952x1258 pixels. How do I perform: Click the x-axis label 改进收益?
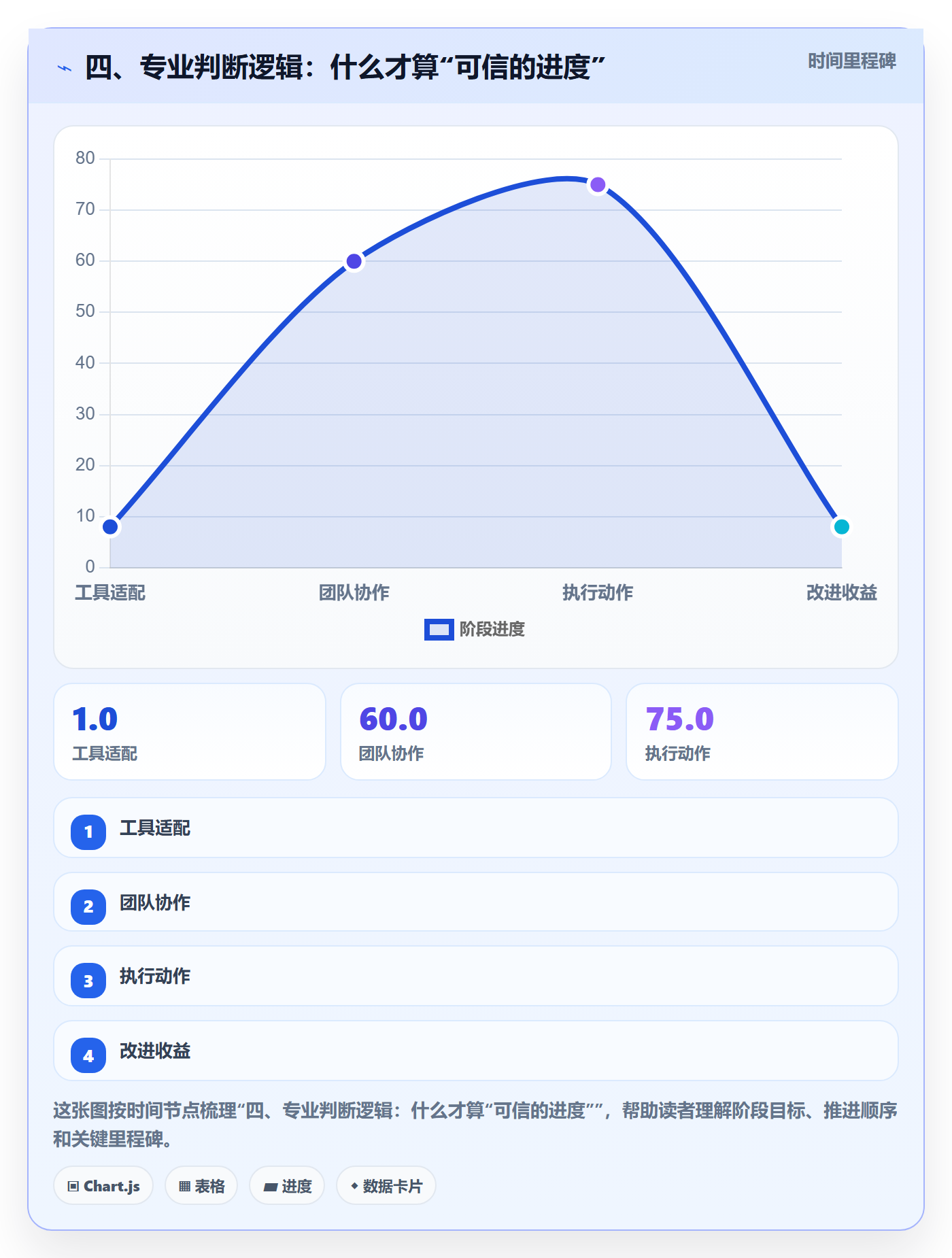click(x=842, y=593)
